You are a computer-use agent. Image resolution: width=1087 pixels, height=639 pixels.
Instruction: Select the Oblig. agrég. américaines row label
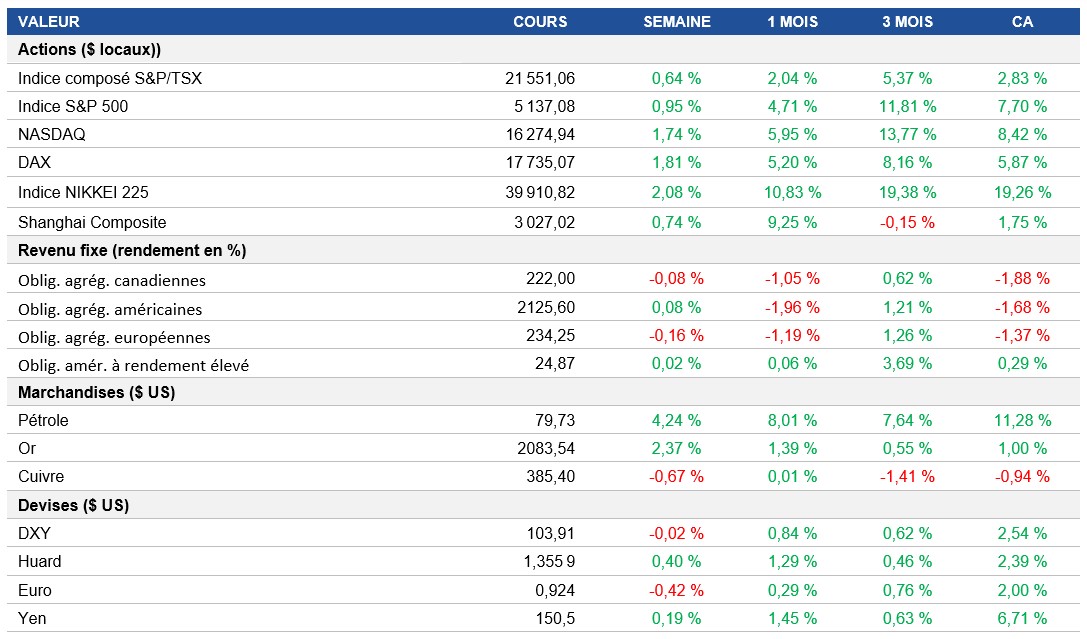click(110, 309)
